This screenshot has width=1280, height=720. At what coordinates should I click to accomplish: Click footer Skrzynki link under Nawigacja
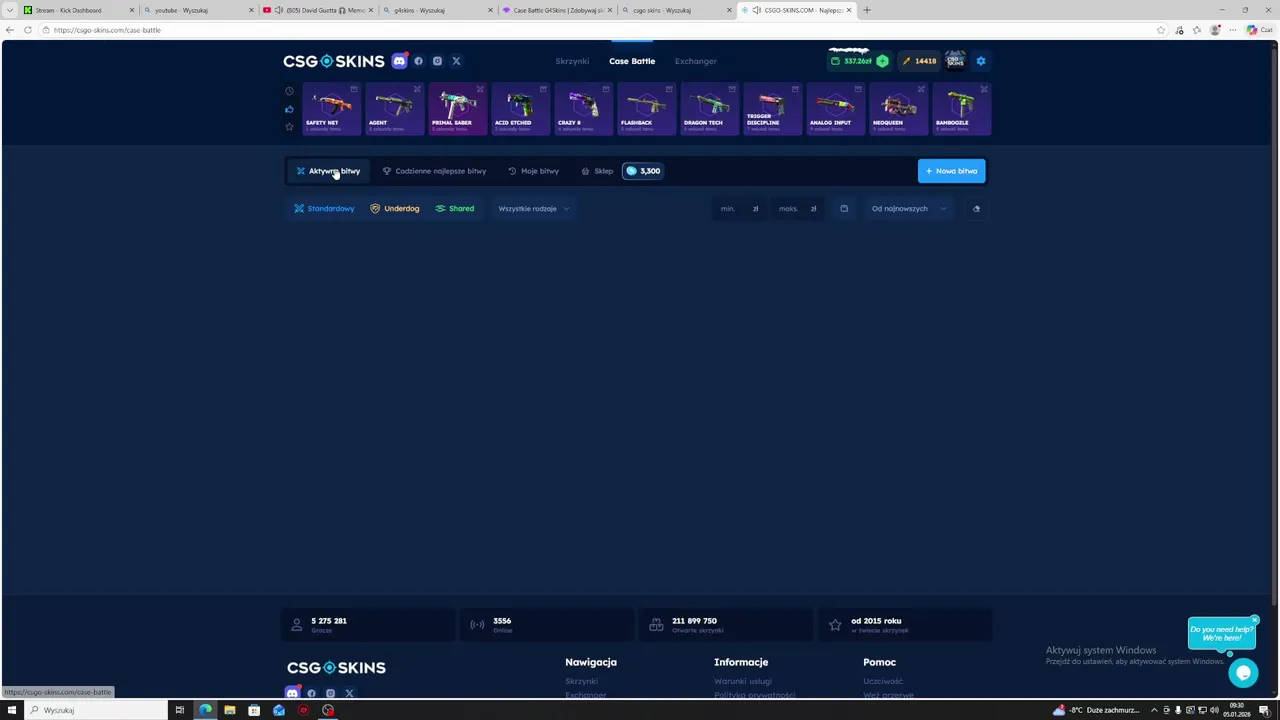point(581,681)
